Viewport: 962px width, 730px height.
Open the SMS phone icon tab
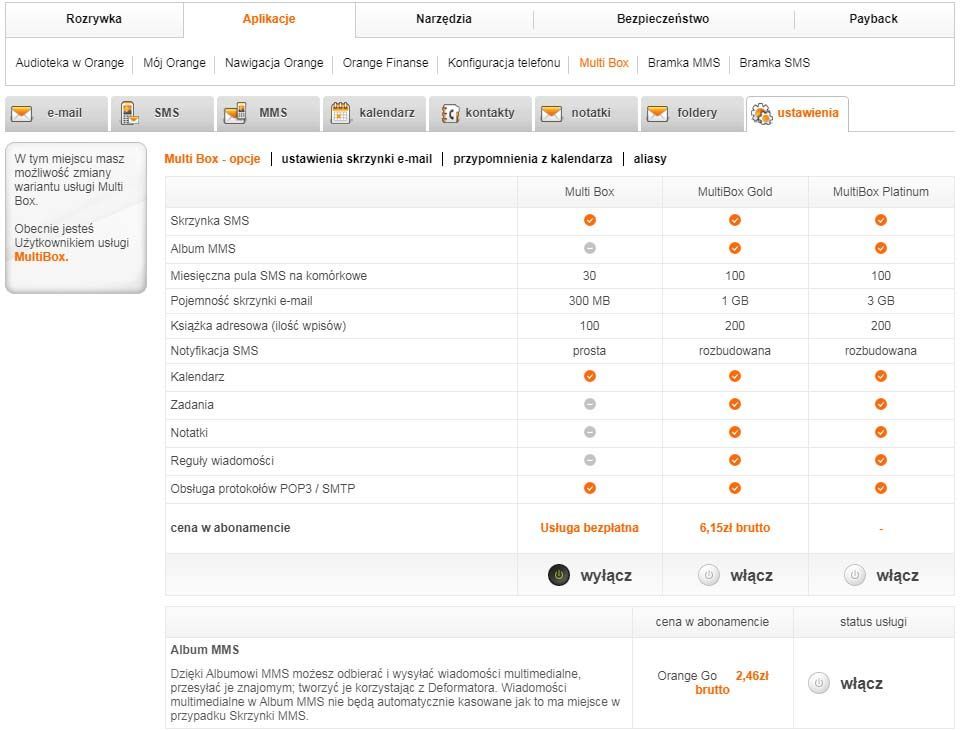click(130, 114)
